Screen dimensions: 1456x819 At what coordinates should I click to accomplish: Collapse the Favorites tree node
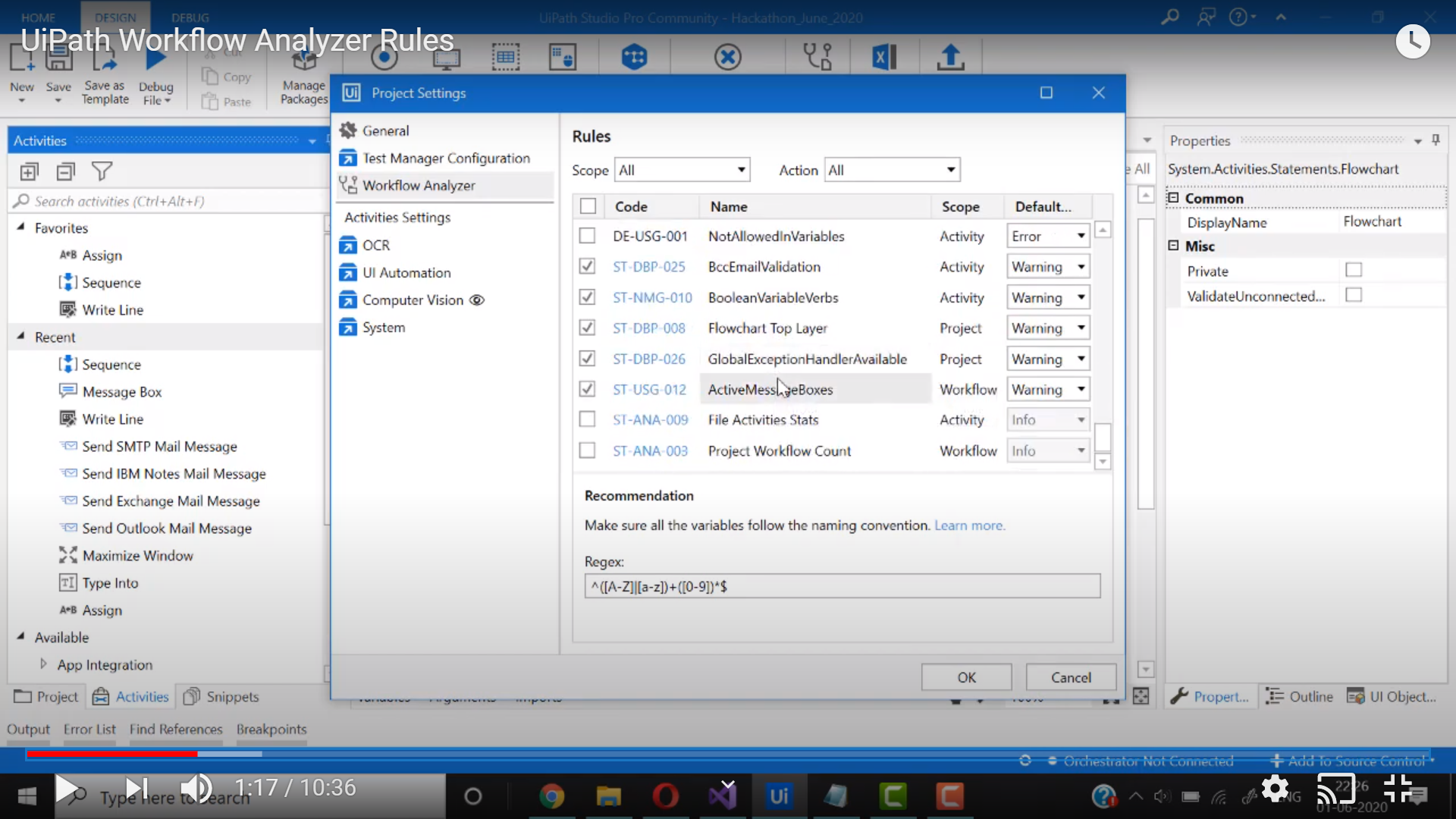pyautogui.click(x=20, y=227)
